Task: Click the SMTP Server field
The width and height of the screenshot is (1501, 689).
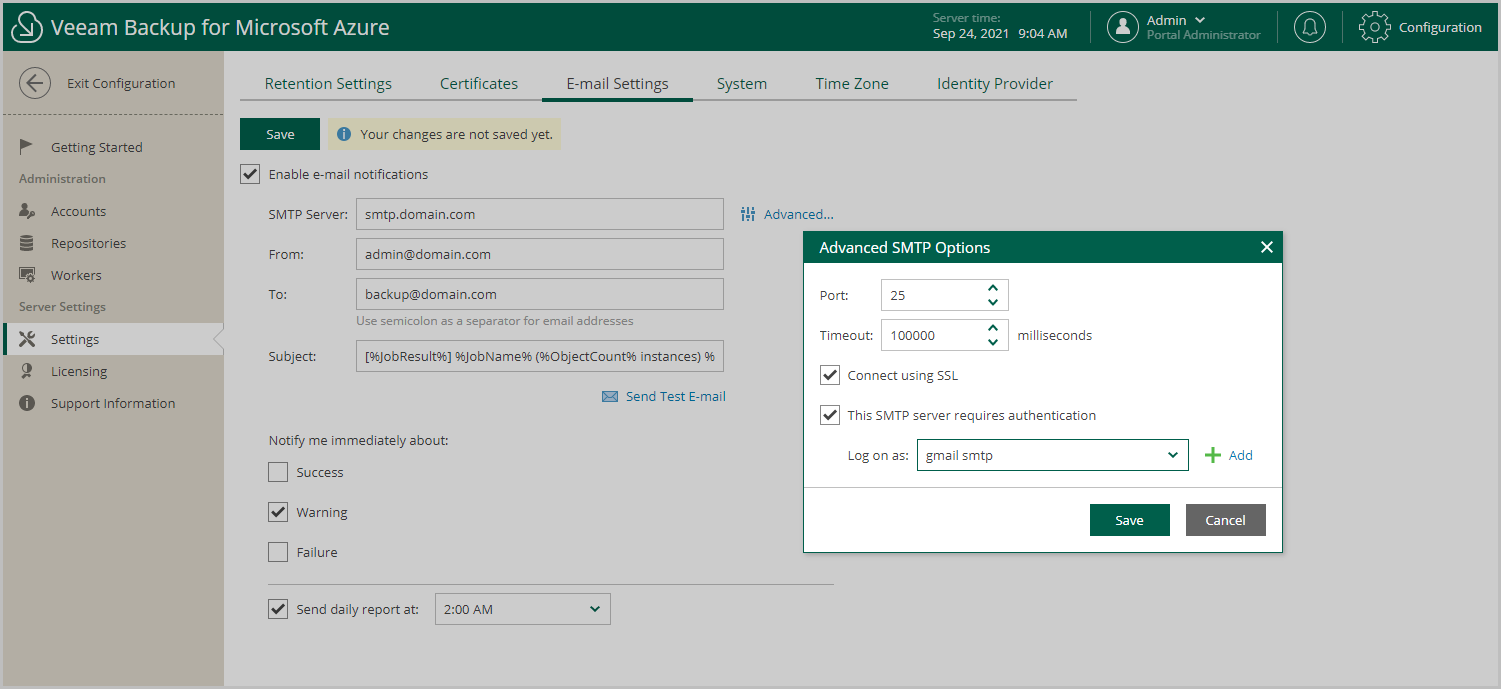Action: [540, 214]
